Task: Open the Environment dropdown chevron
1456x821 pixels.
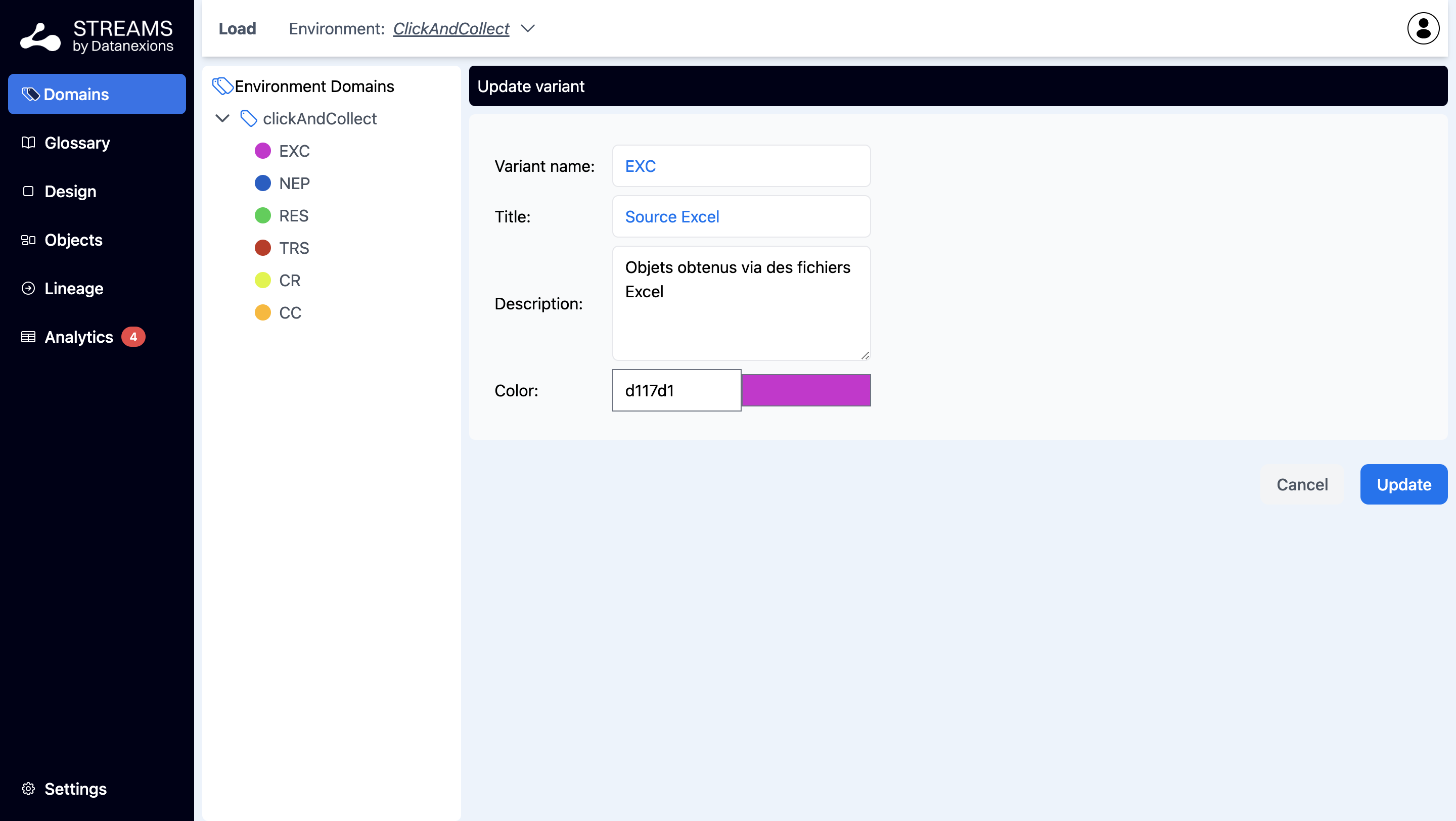Action: pyautogui.click(x=527, y=29)
